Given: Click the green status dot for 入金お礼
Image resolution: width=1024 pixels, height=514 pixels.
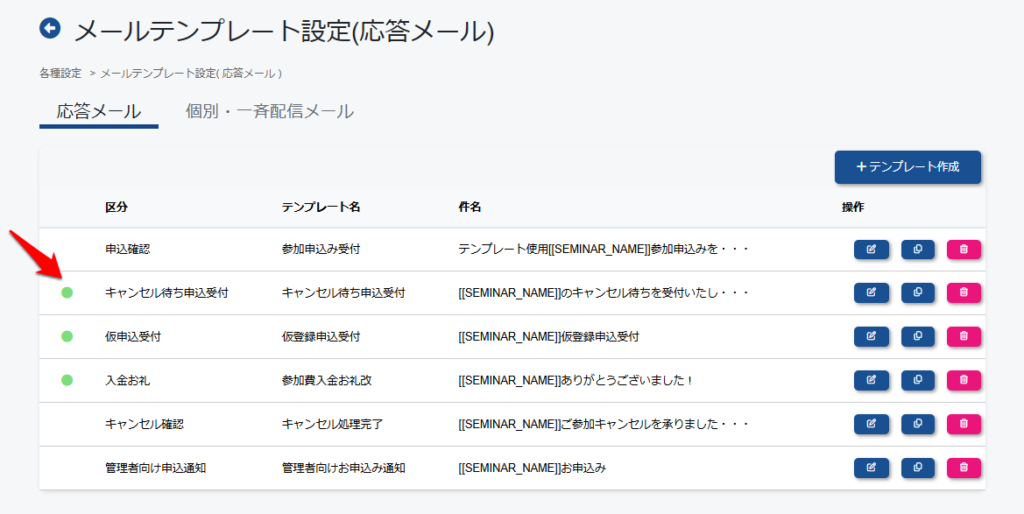Looking at the screenshot, I should click(67, 380).
